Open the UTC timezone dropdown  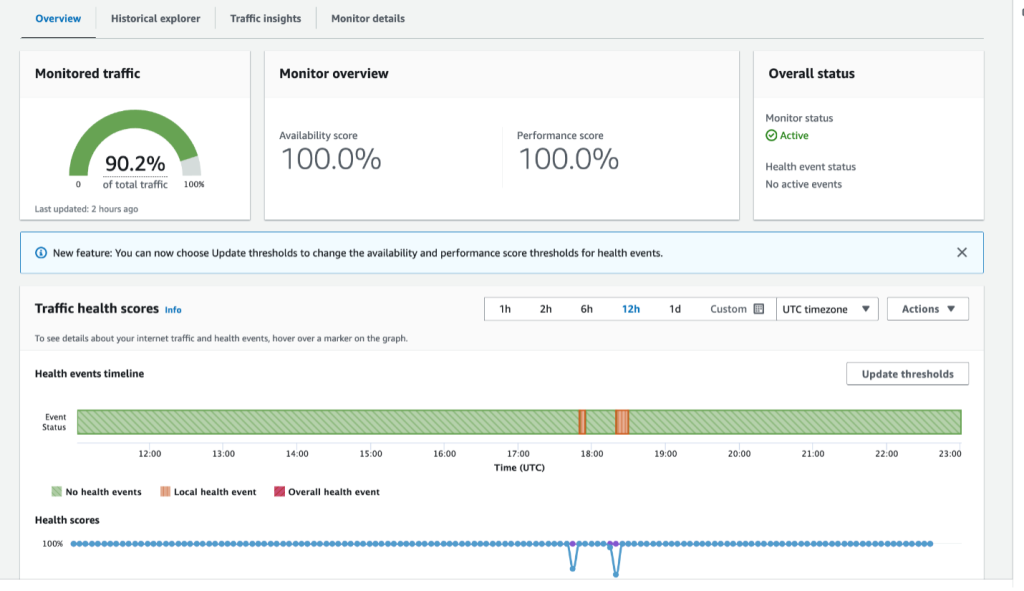[827, 309]
